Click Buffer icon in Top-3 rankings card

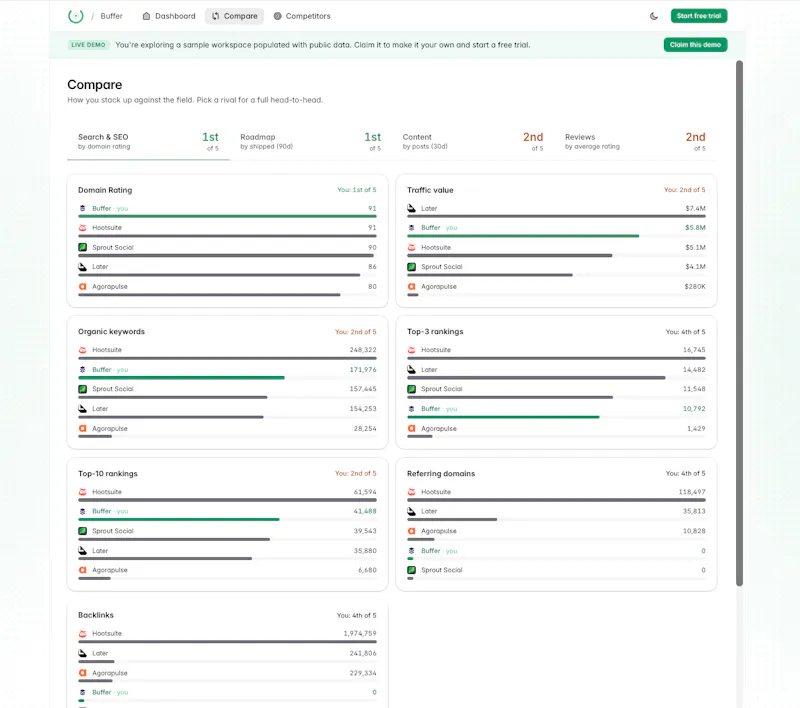[411, 409]
